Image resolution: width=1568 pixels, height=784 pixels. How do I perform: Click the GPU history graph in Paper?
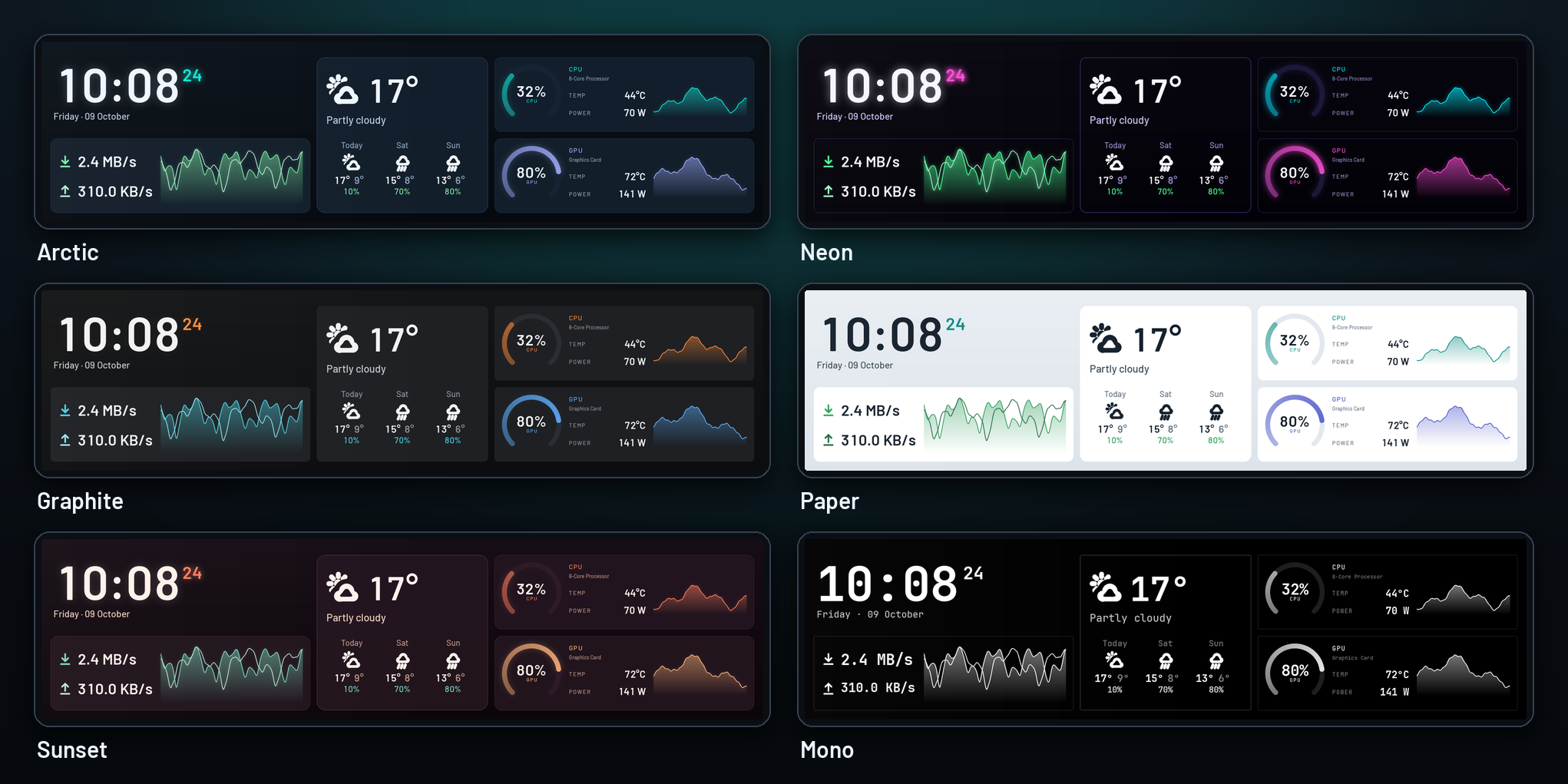1464,427
